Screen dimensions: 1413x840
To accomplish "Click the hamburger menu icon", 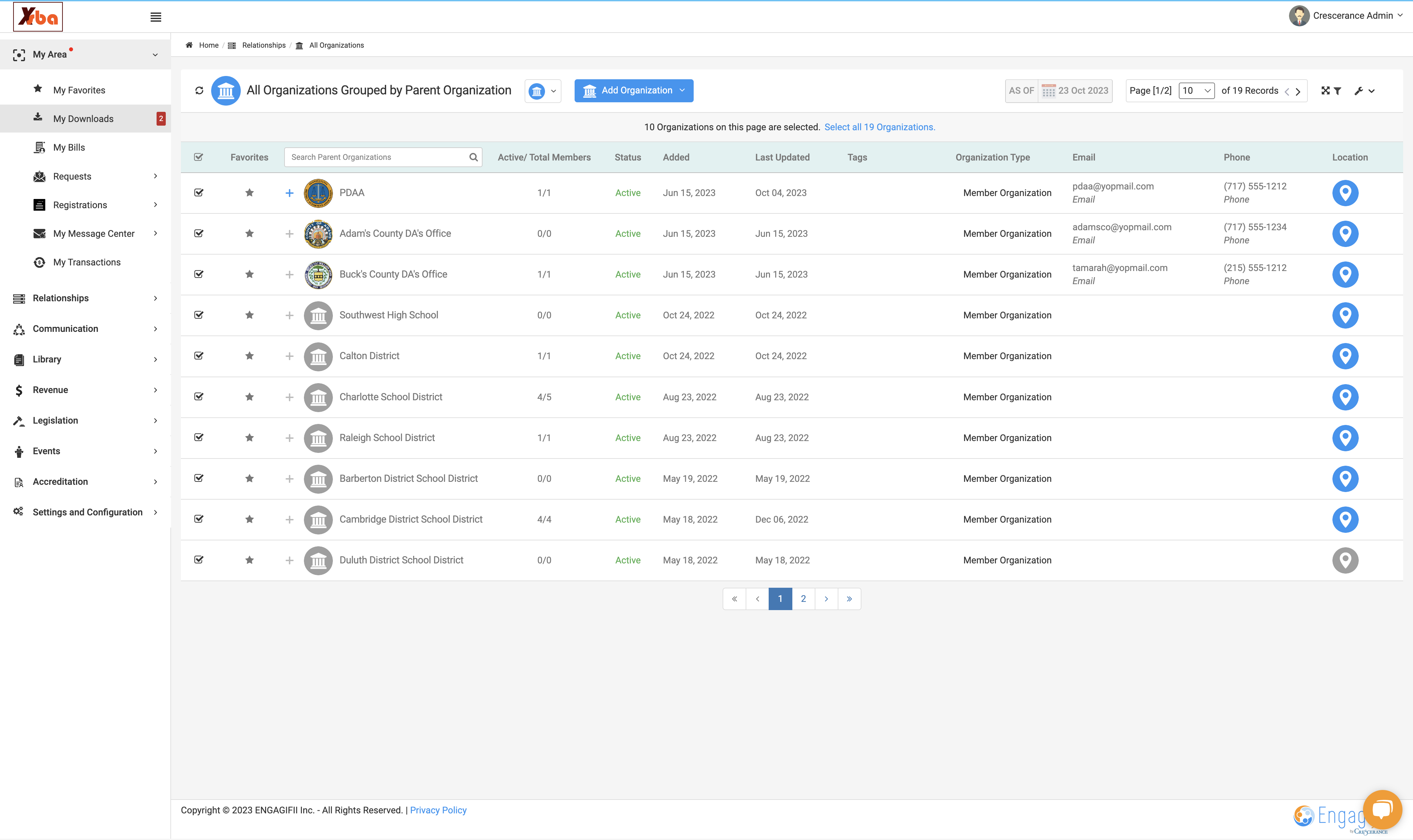I will [x=156, y=17].
